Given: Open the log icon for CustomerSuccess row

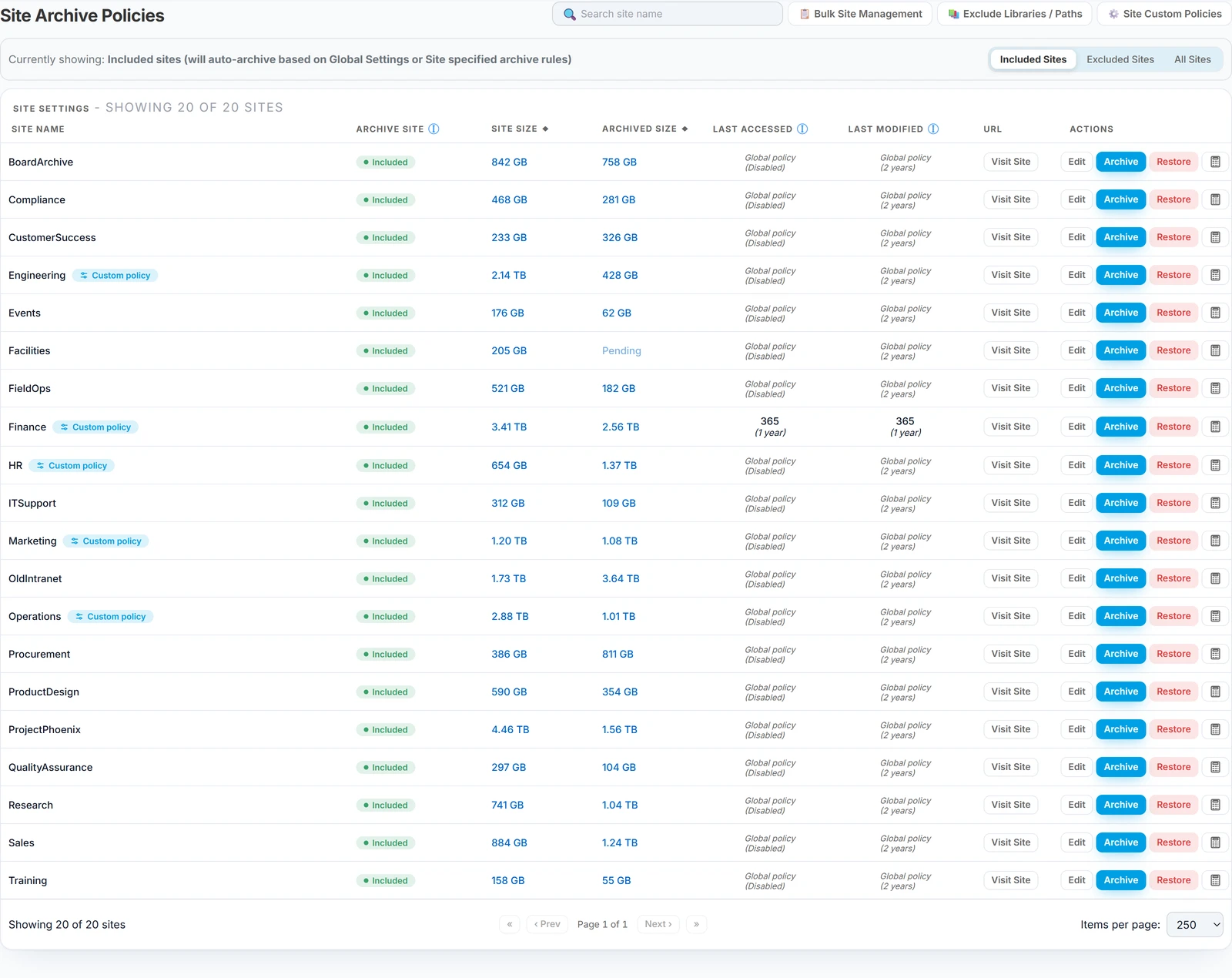Looking at the screenshot, I should pyautogui.click(x=1215, y=237).
